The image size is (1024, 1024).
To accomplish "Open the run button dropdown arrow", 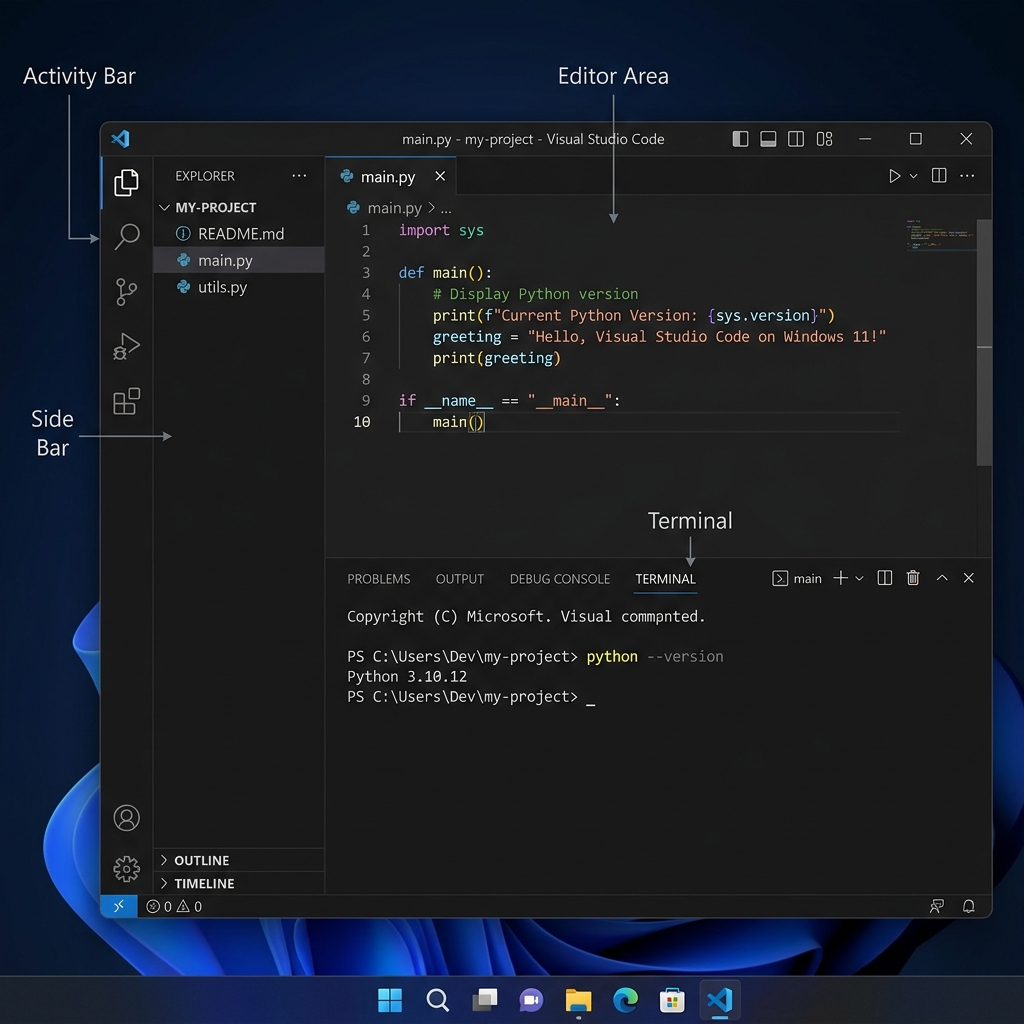I will click(x=914, y=176).
